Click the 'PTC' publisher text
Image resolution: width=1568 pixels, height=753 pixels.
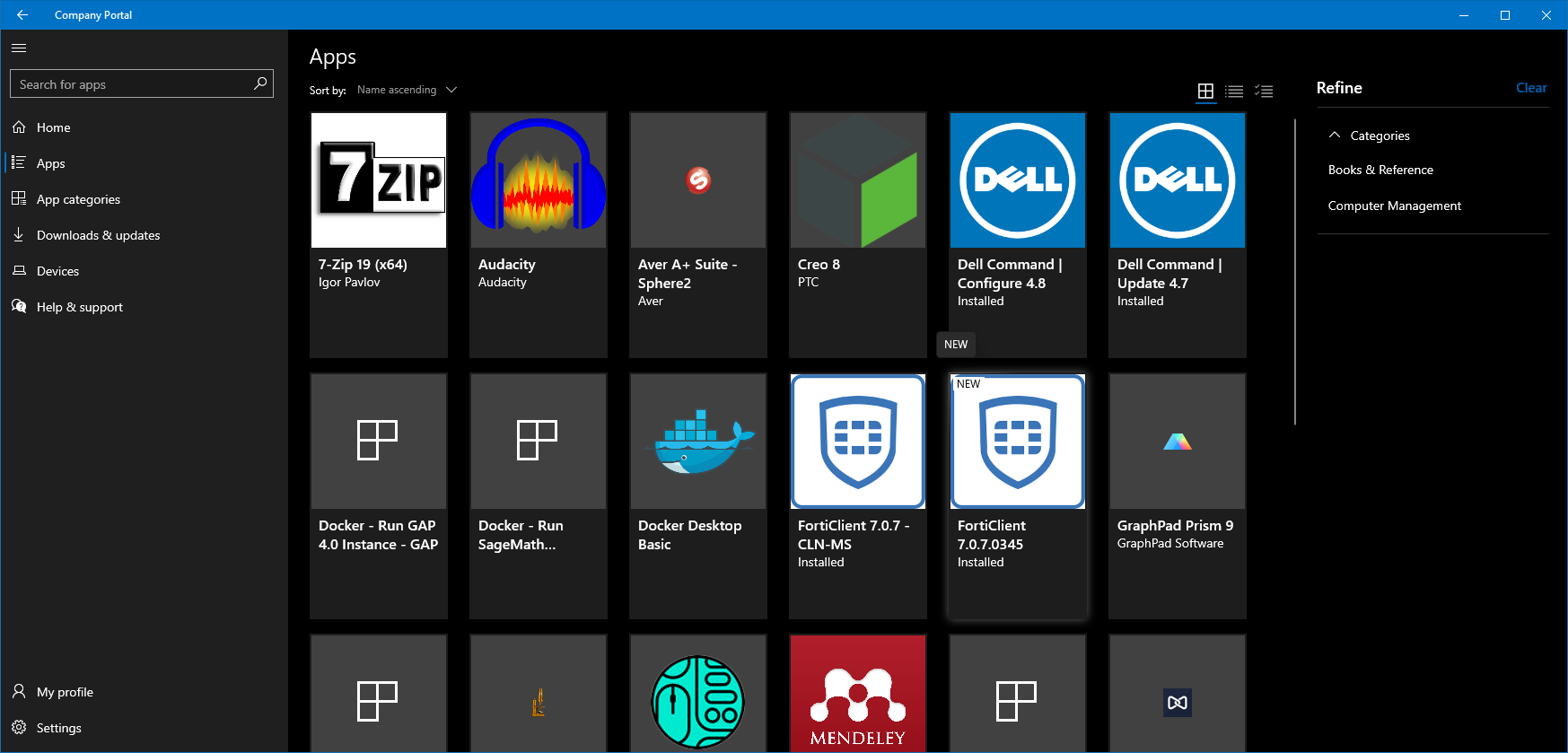tap(808, 282)
